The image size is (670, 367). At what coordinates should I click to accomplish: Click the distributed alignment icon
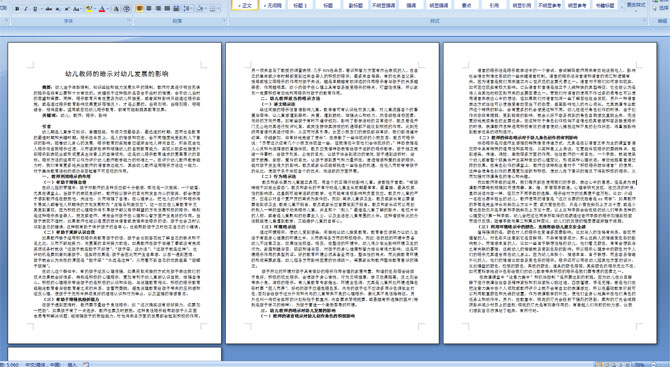pyautogui.click(x=176, y=9)
